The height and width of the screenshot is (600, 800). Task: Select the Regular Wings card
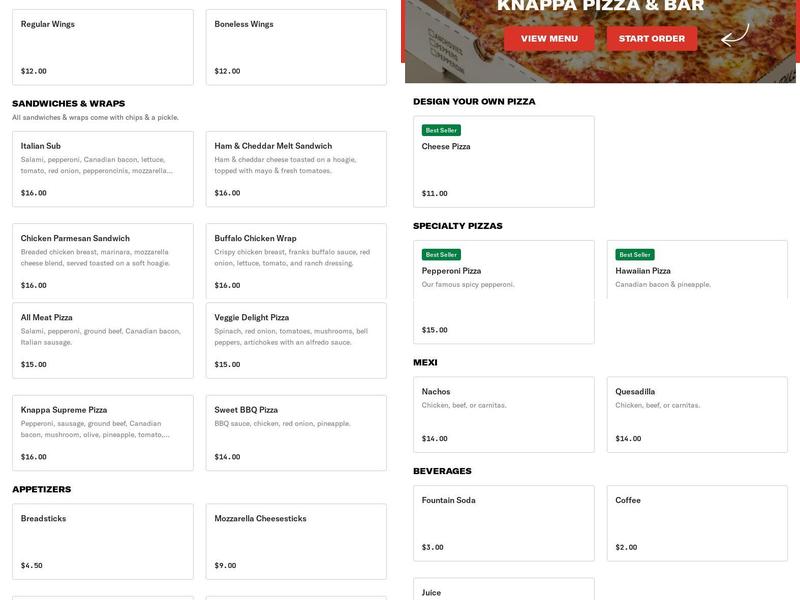click(100, 45)
